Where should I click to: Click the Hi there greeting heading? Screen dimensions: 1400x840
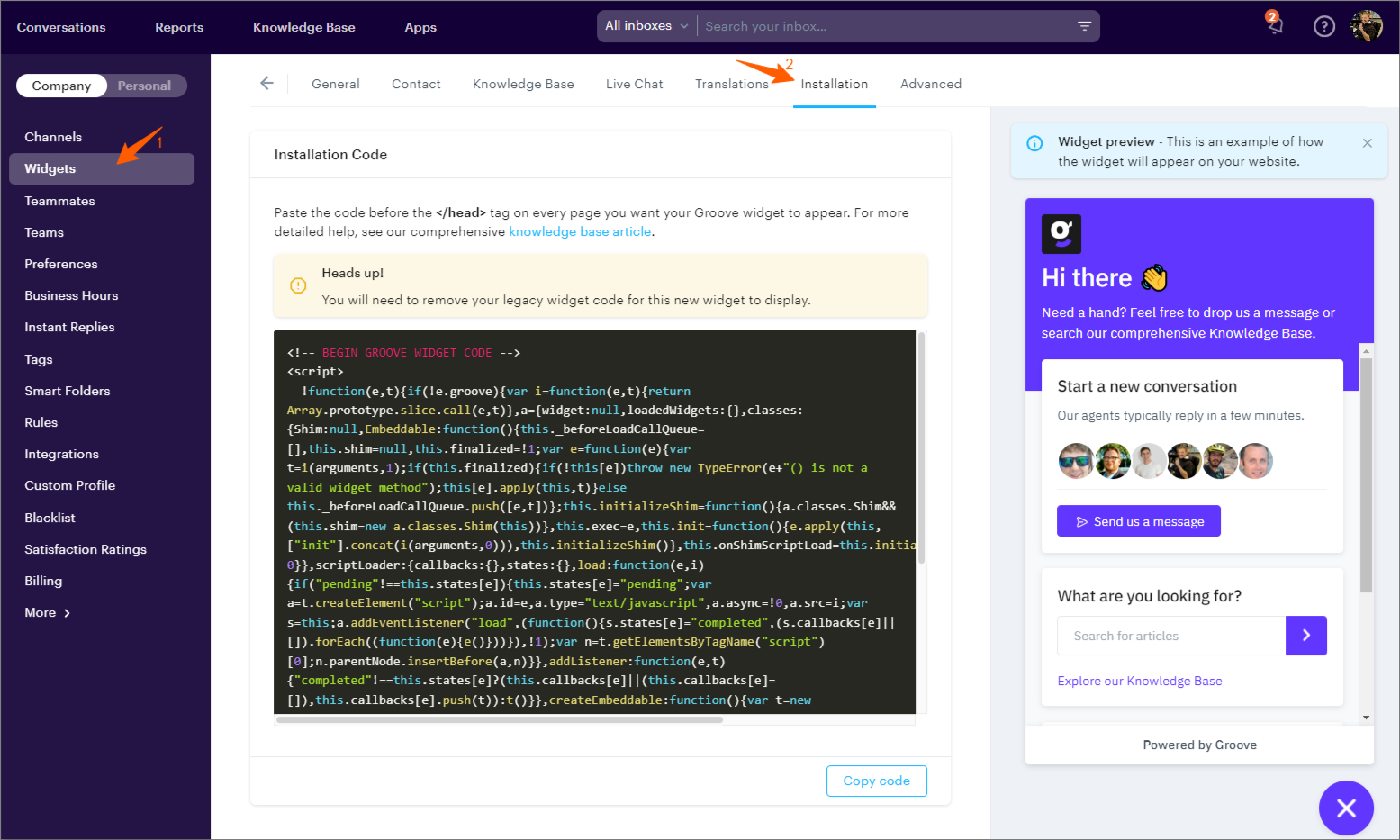pos(1104,277)
